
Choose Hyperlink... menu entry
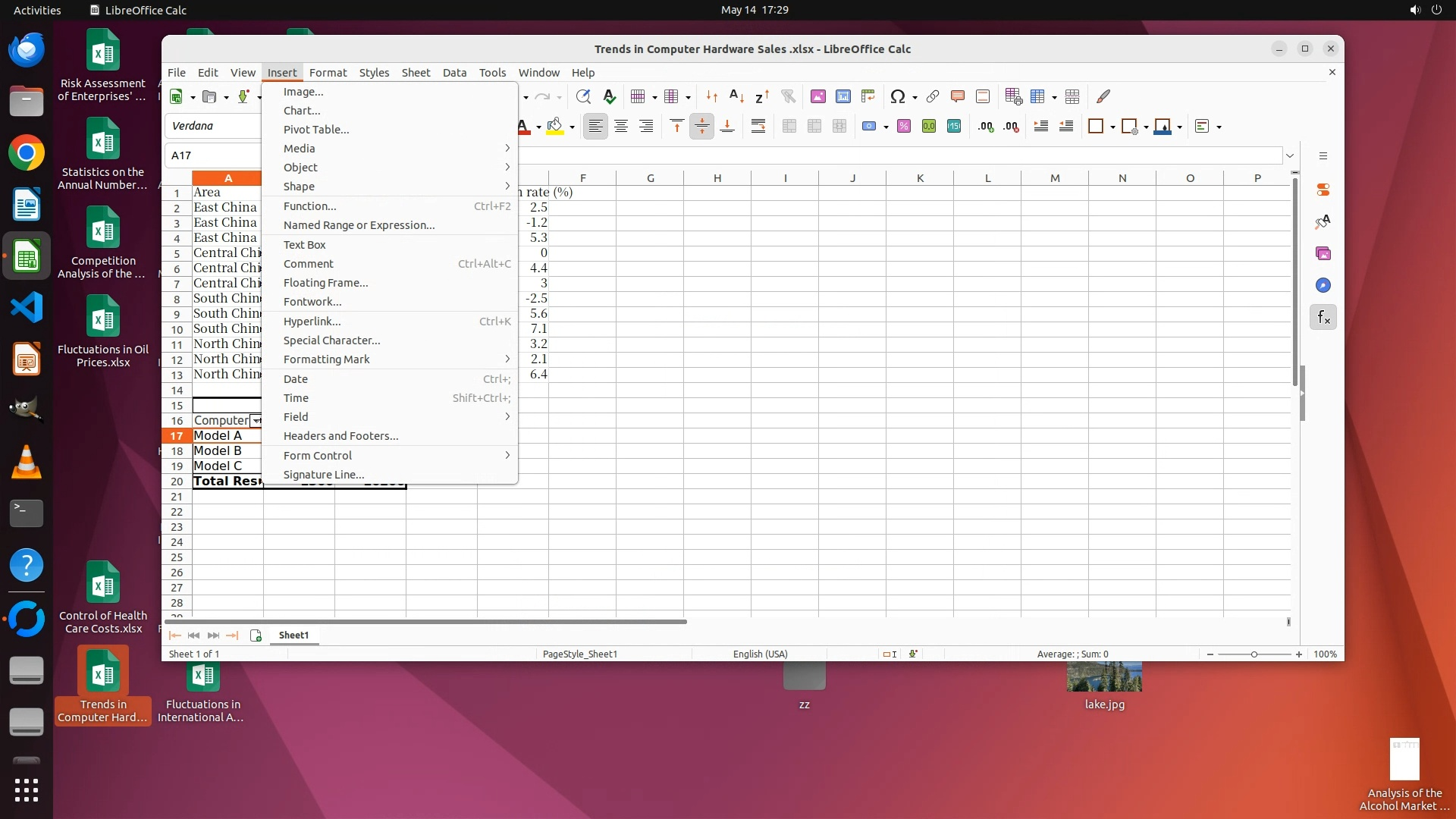(x=312, y=322)
